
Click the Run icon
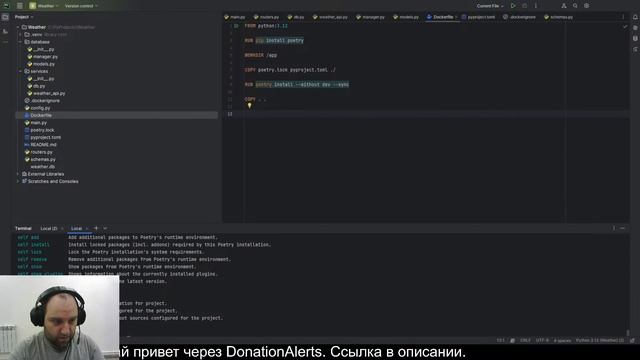click(513, 6)
